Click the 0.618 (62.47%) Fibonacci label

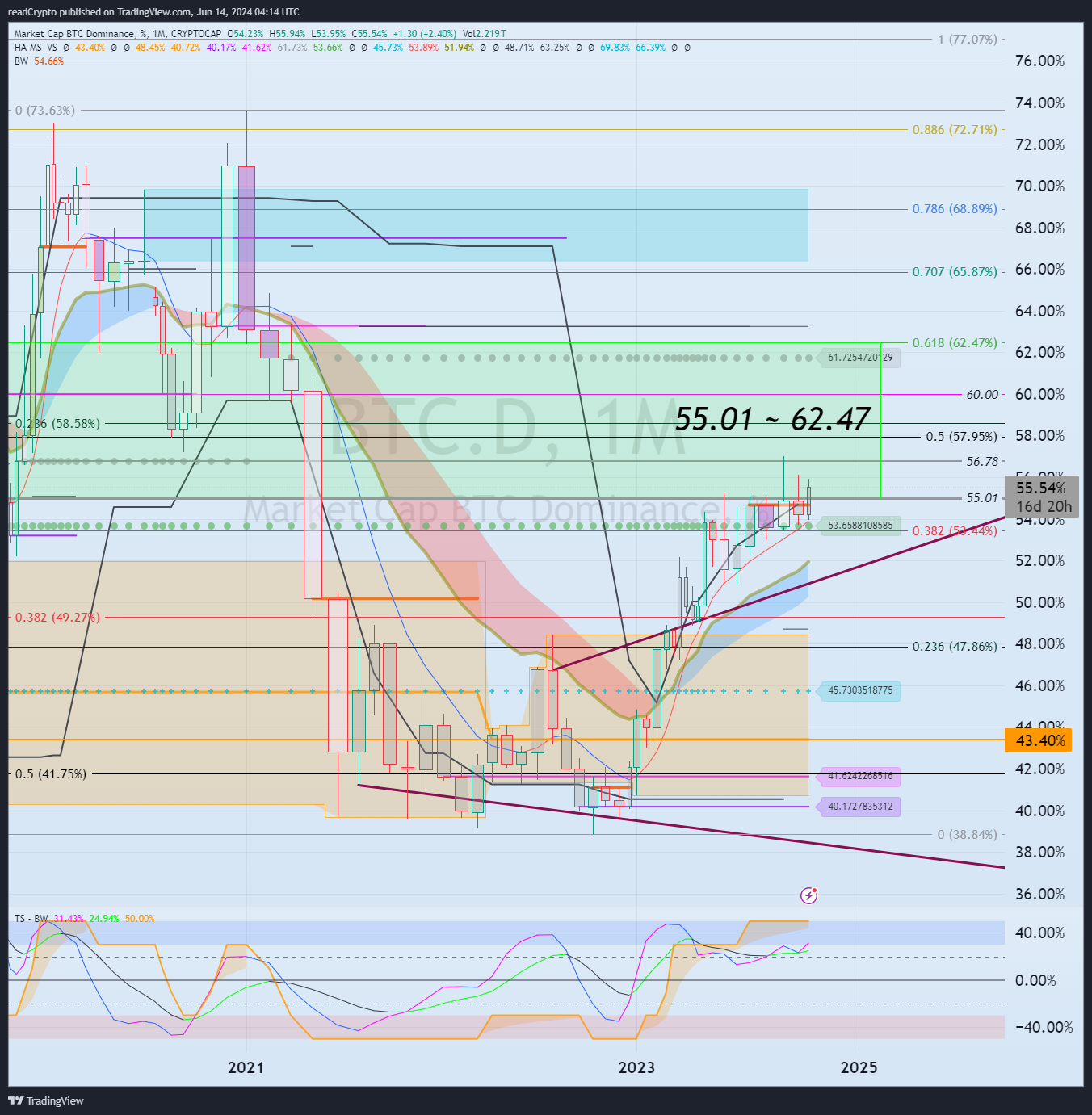click(955, 343)
